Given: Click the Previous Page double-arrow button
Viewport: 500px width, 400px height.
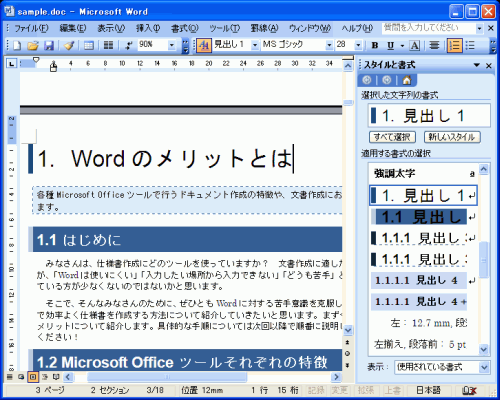Looking at the screenshot, I should click(347, 342).
